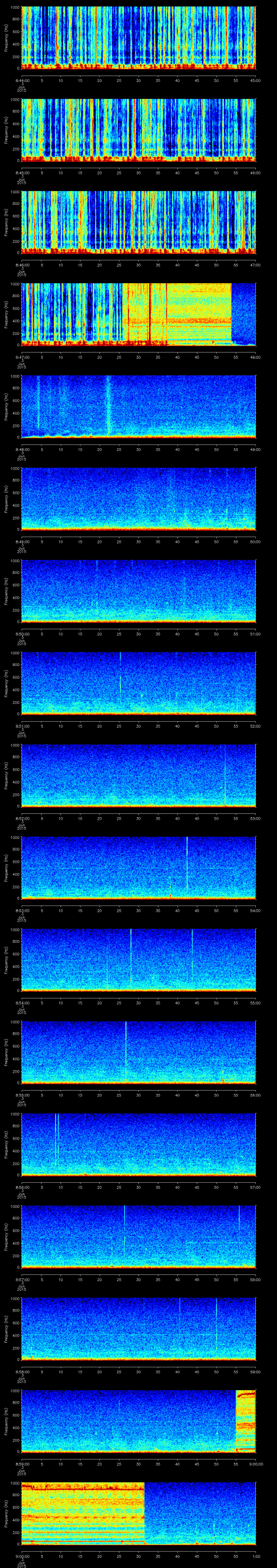Choose the spectrogram panel starting at 8:54:00
This screenshot has width=277, height=1568.
click(138, 960)
